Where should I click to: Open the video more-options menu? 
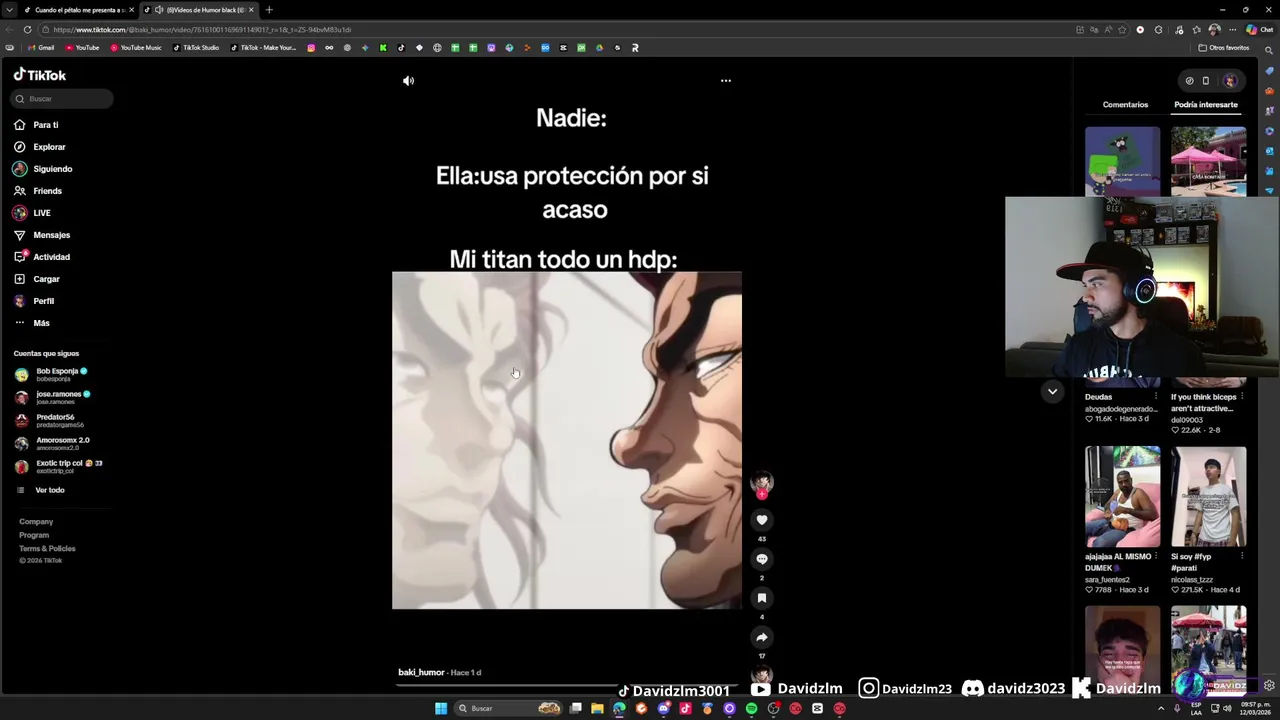(x=726, y=81)
